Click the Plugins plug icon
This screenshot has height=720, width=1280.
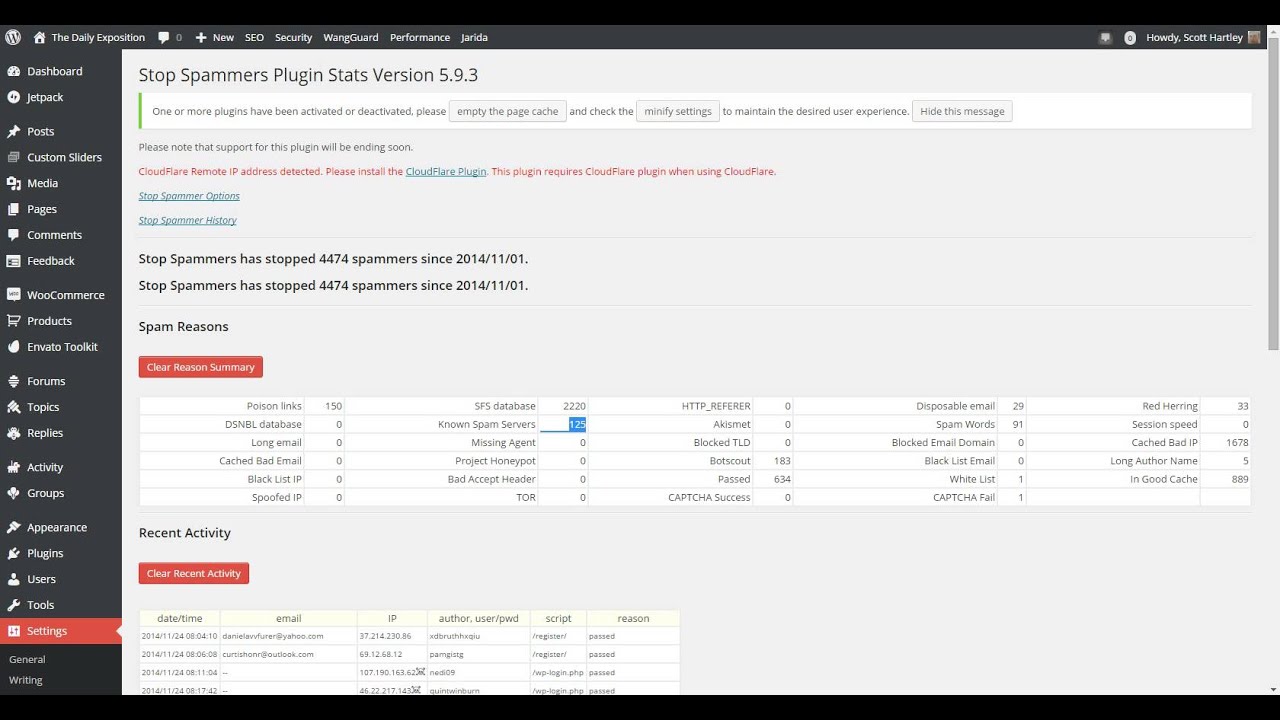click(13, 553)
